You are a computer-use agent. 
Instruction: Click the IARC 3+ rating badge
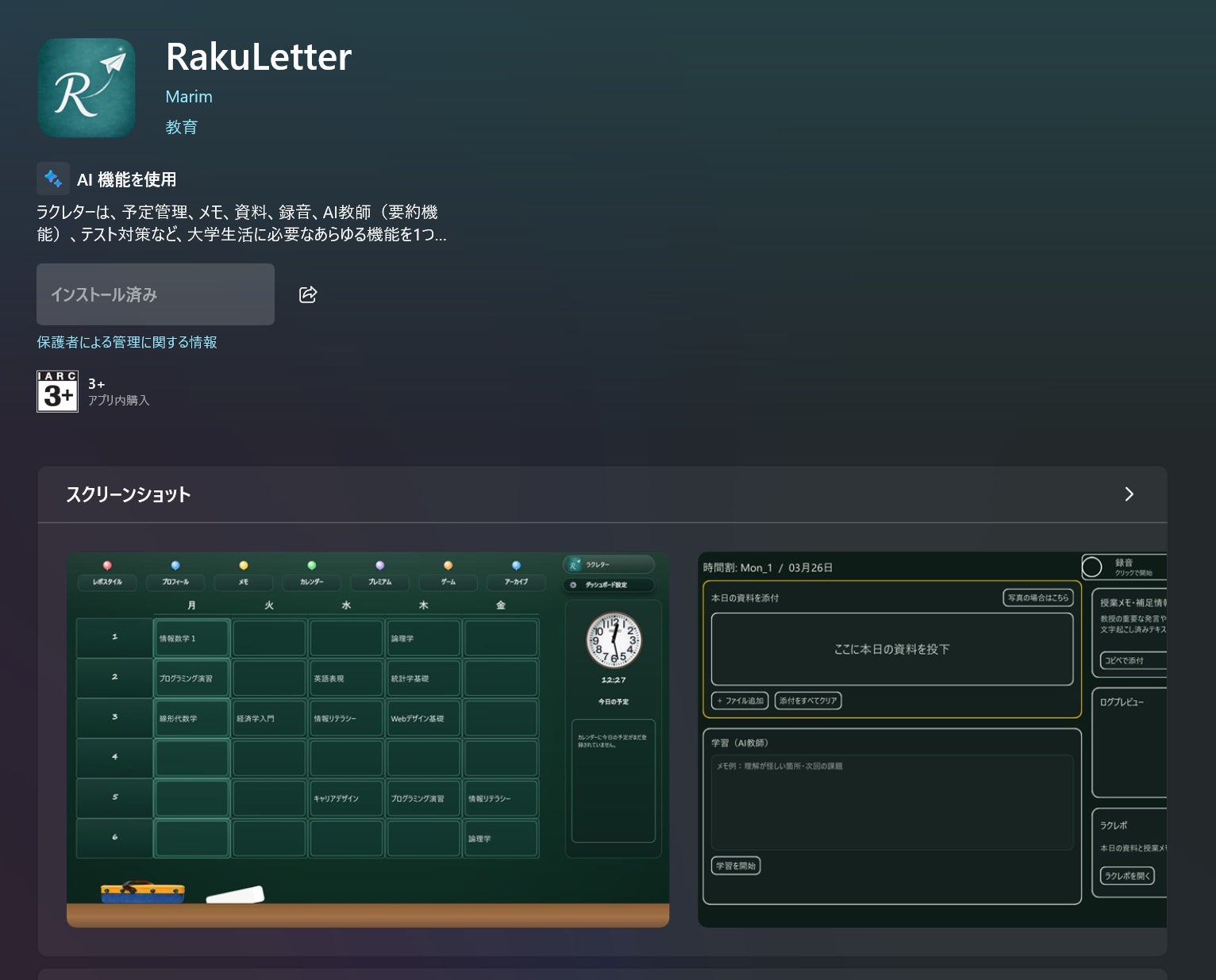click(x=57, y=392)
